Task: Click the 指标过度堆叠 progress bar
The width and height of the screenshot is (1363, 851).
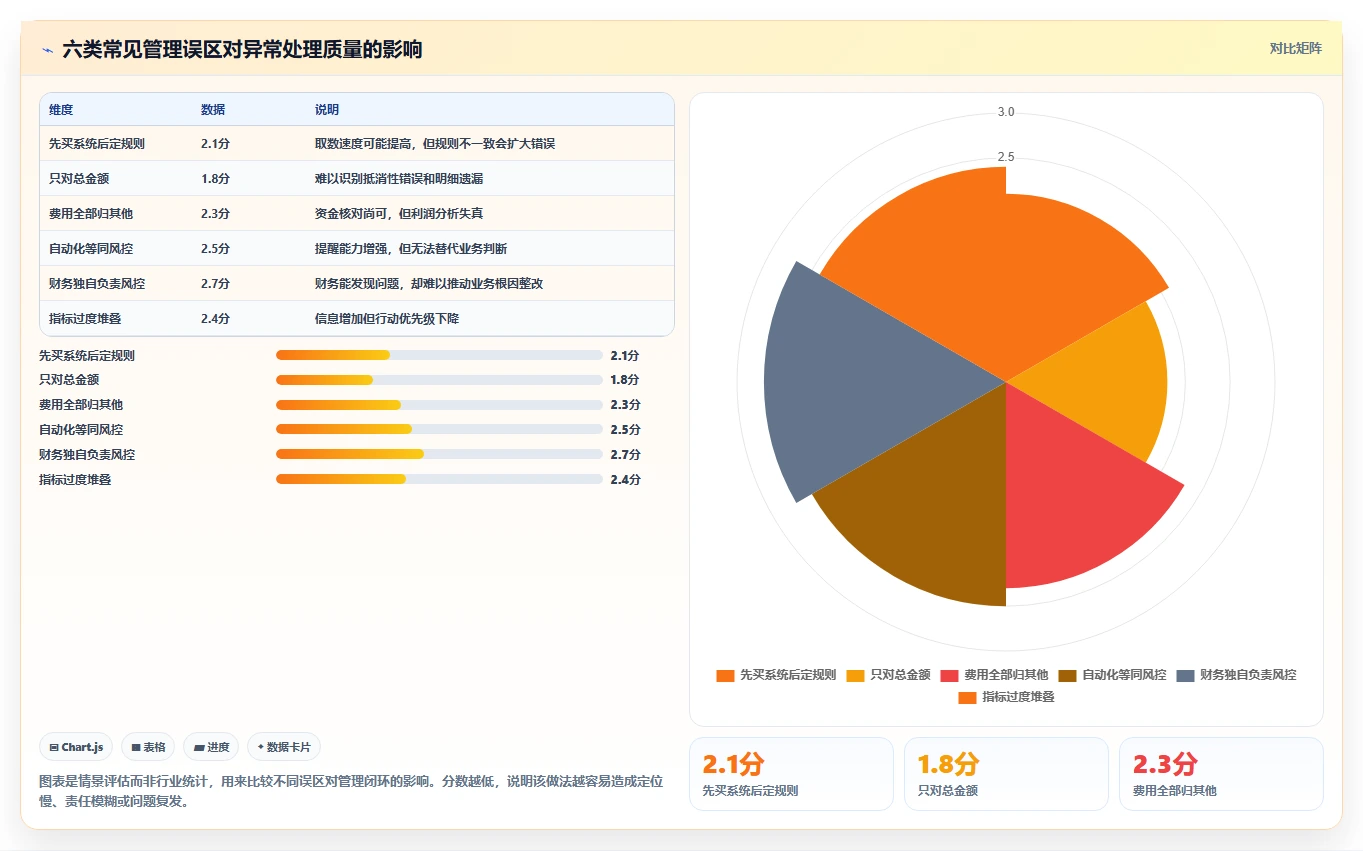Action: 439,479
